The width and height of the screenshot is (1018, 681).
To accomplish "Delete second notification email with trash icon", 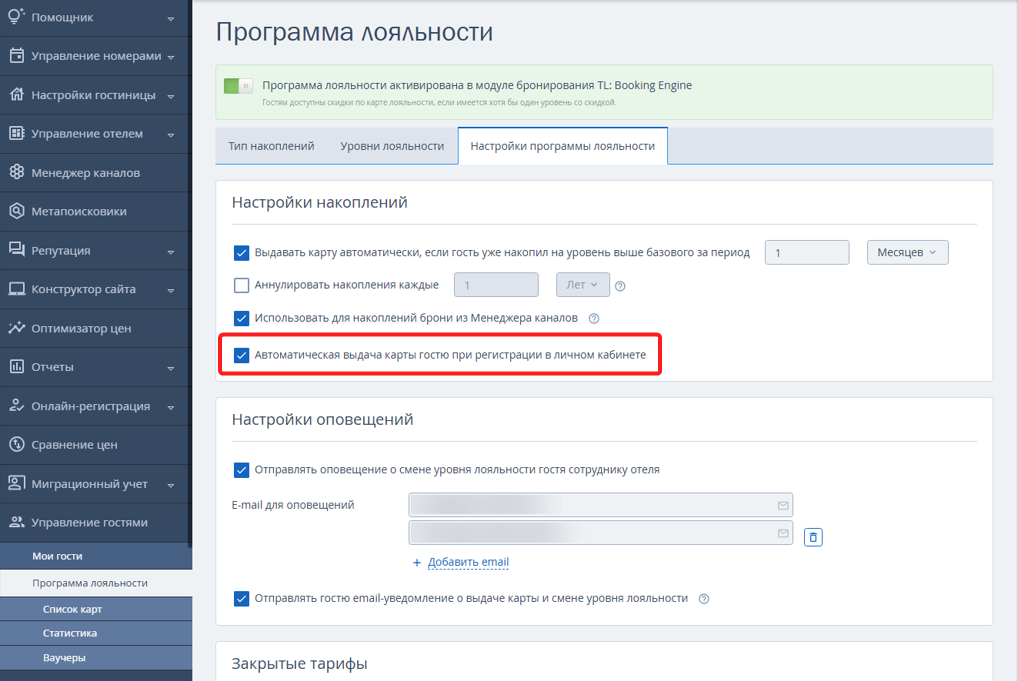I will tap(813, 537).
